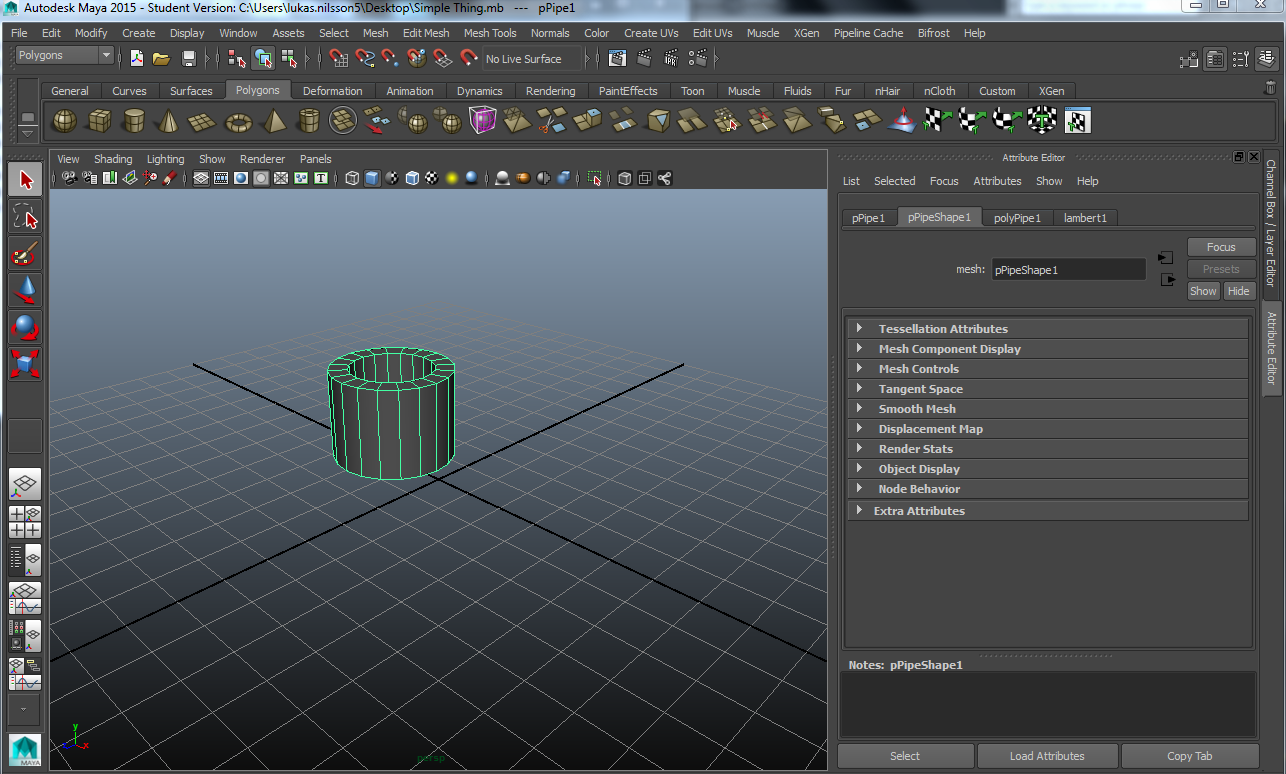Toggle Smooth Shade All in viewport
The width and height of the screenshot is (1286, 774).
point(372,178)
